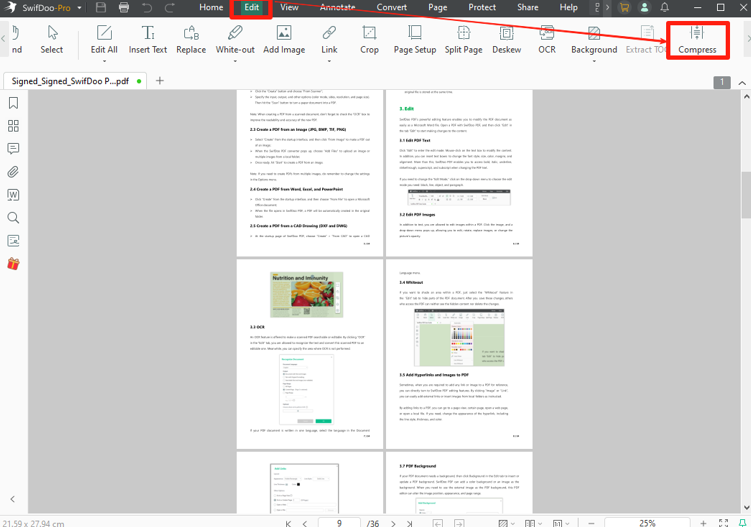Select the Signed_Signed_SwifDoo PDF document tab
The width and height of the screenshot is (751, 527).
click(x=69, y=81)
